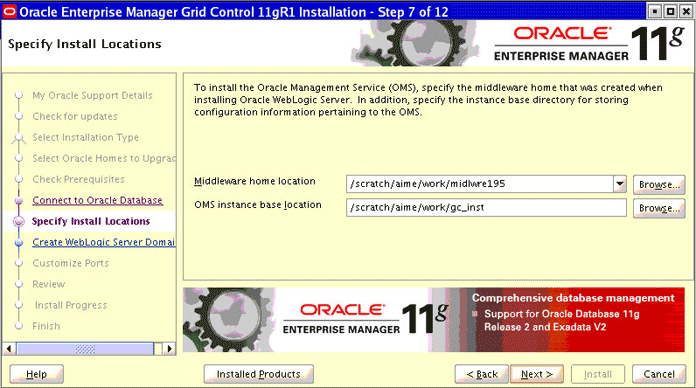Select Check Prerequisites step
696x388 pixels.
coord(78,179)
